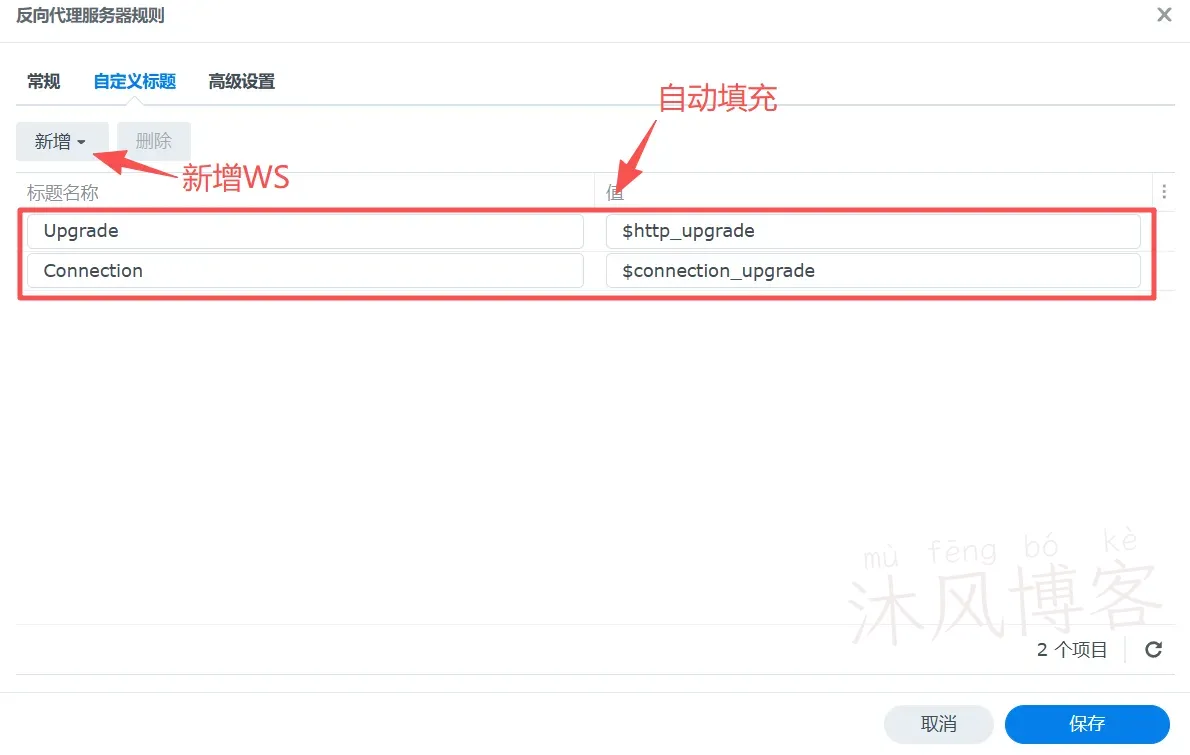Click the Connection header name field

tap(305, 271)
